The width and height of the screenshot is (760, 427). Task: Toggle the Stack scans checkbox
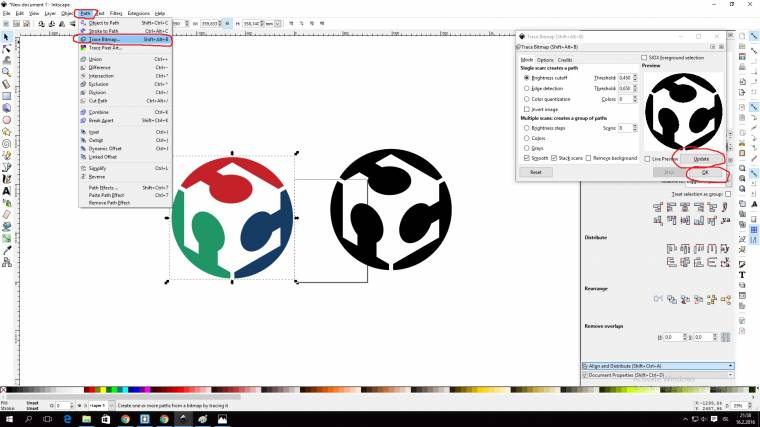point(554,158)
